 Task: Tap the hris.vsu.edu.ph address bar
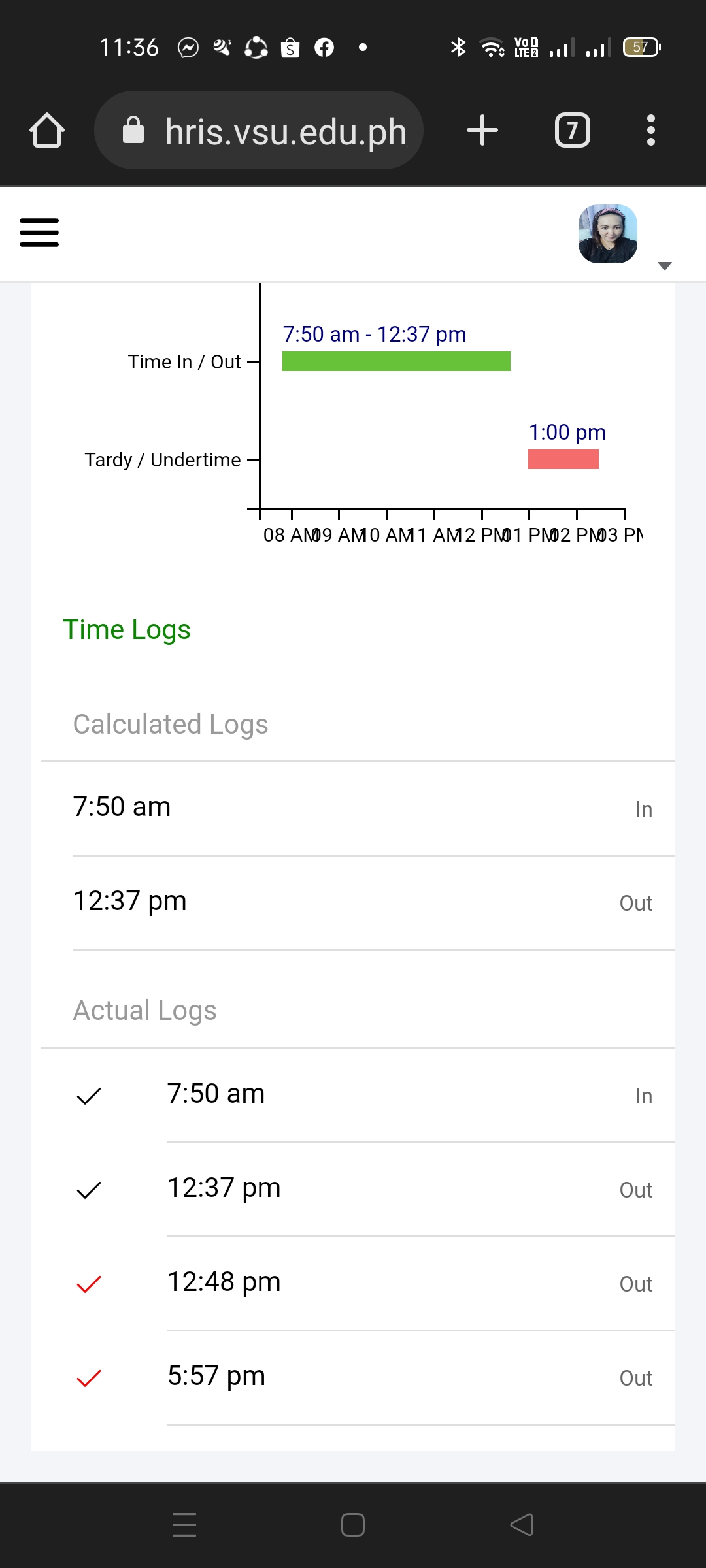click(x=286, y=131)
